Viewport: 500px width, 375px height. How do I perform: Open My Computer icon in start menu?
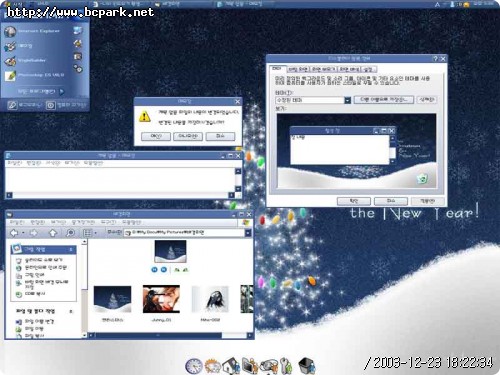pos(77,31)
